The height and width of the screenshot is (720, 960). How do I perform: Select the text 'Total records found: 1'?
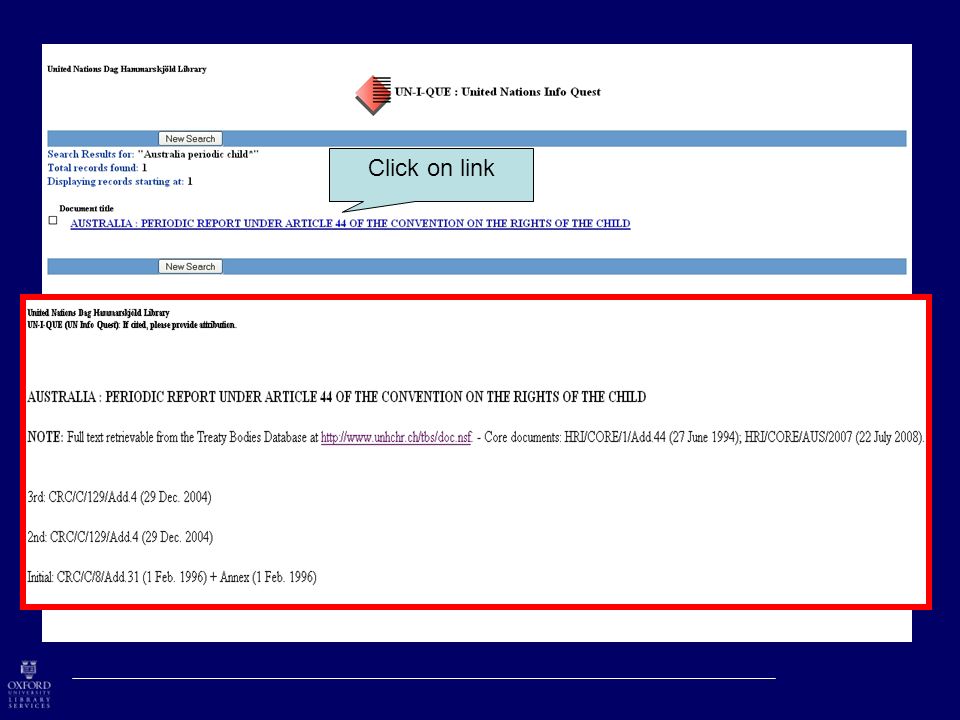[x=97, y=168]
